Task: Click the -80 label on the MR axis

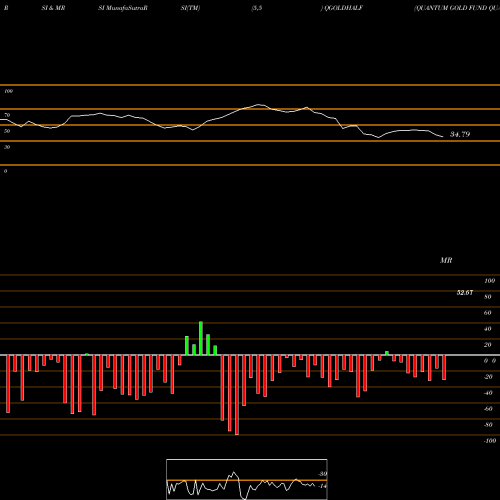Action: click(488, 425)
